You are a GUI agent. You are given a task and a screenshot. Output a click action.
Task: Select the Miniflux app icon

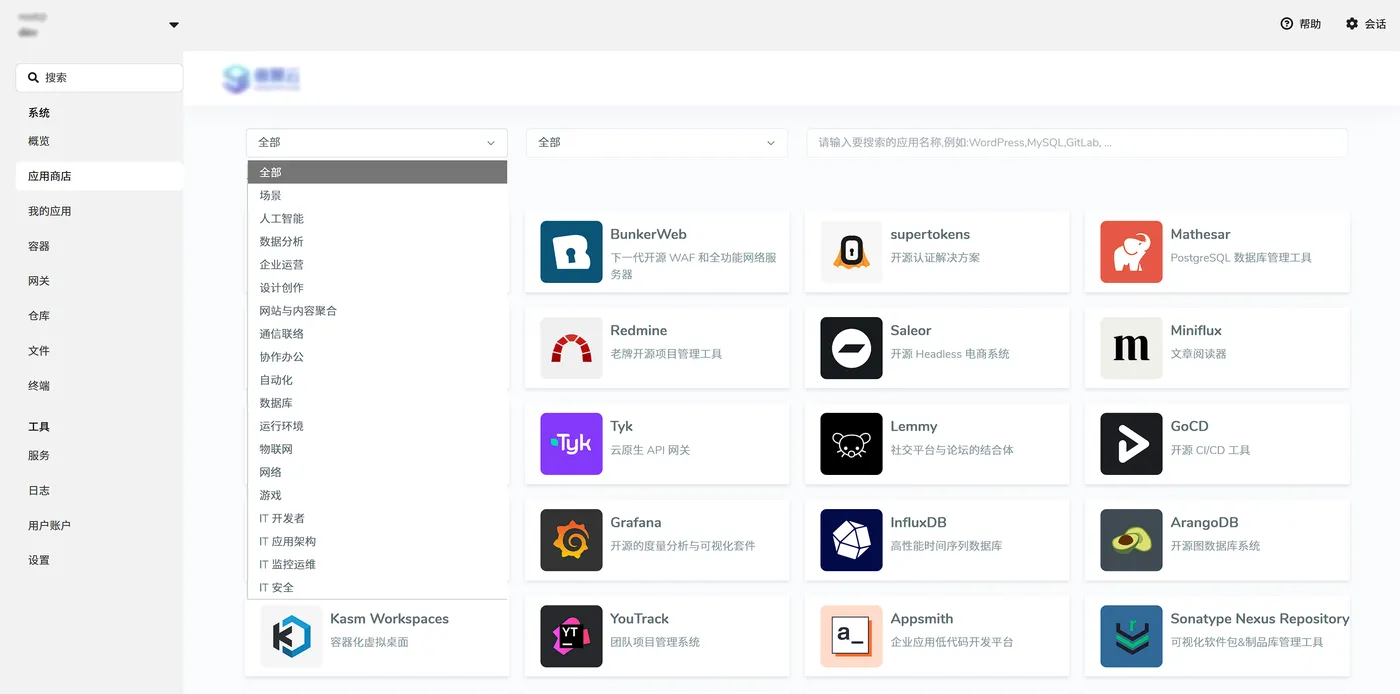(x=1131, y=348)
